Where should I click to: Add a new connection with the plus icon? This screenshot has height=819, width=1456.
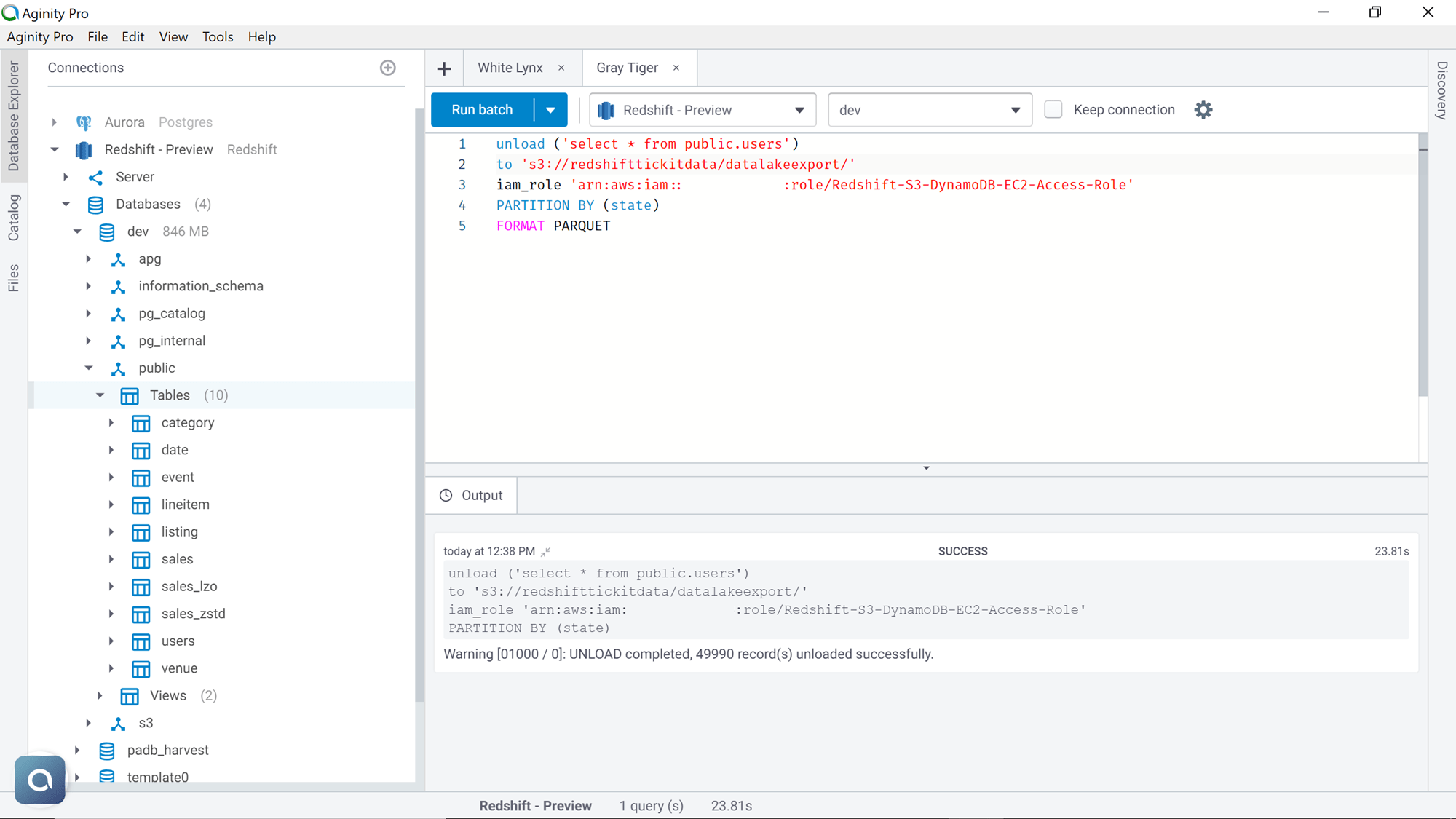(387, 68)
